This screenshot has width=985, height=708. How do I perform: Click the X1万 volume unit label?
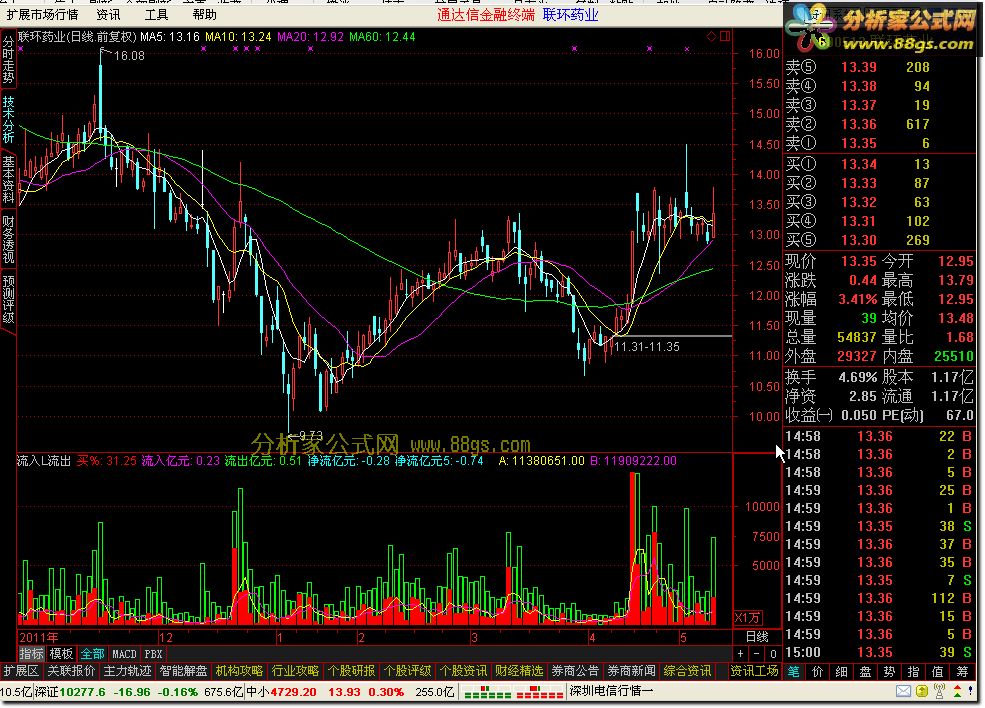coord(749,618)
